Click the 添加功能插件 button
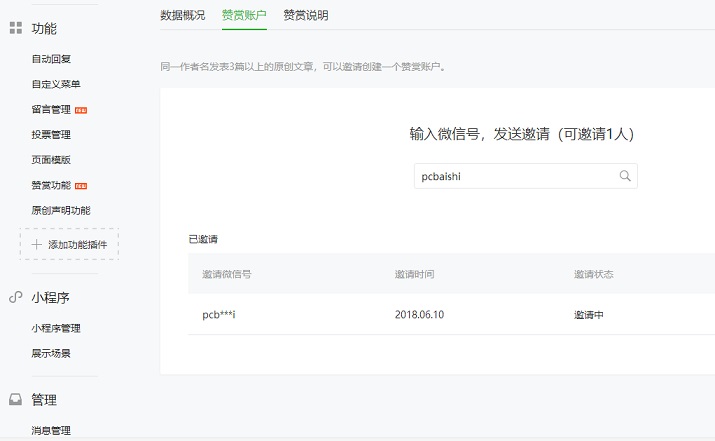This screenshot has width=715, height=441. tap(69, 244)
